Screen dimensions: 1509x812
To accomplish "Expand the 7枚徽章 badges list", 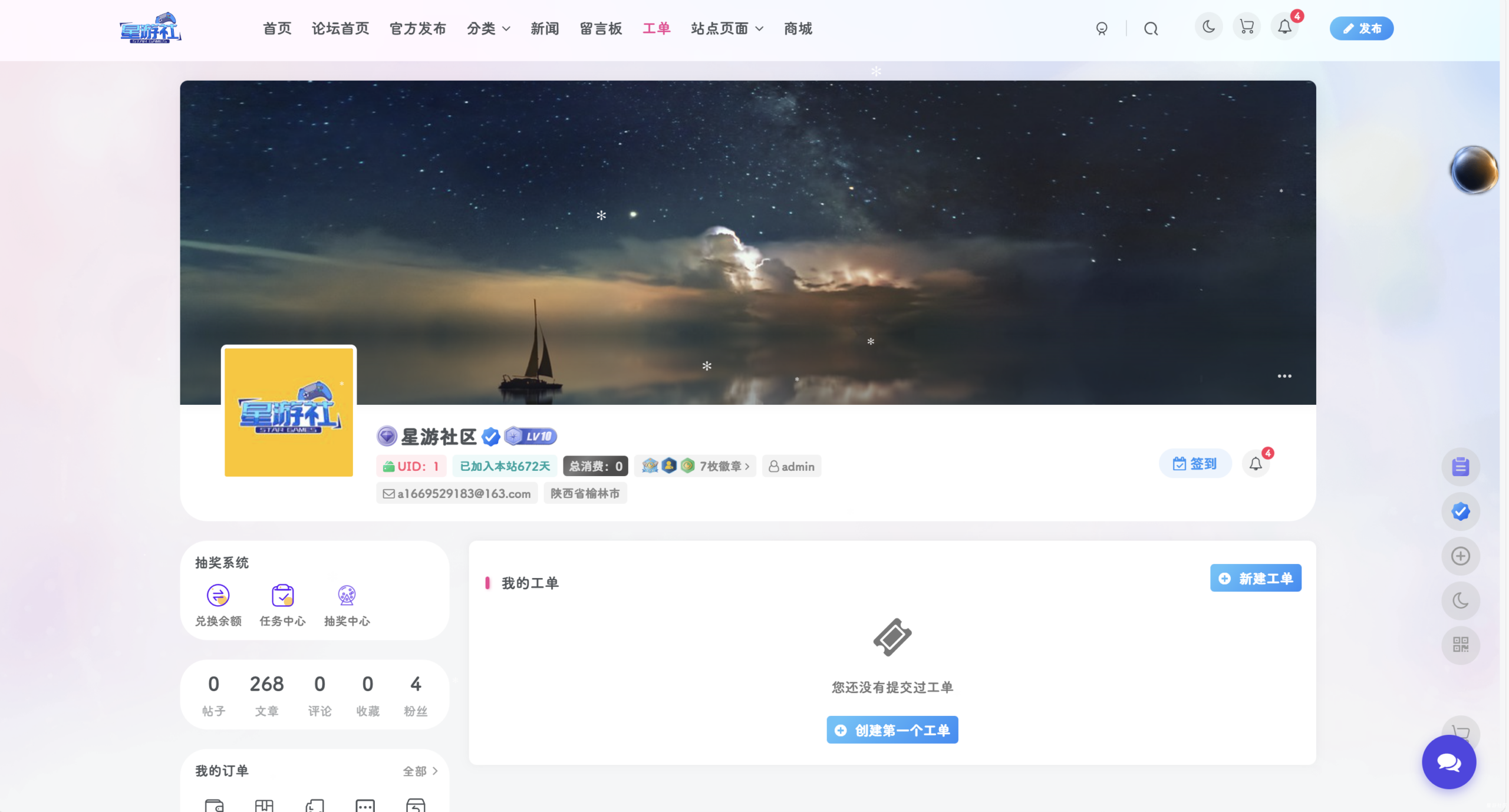I will click(720, 466).
